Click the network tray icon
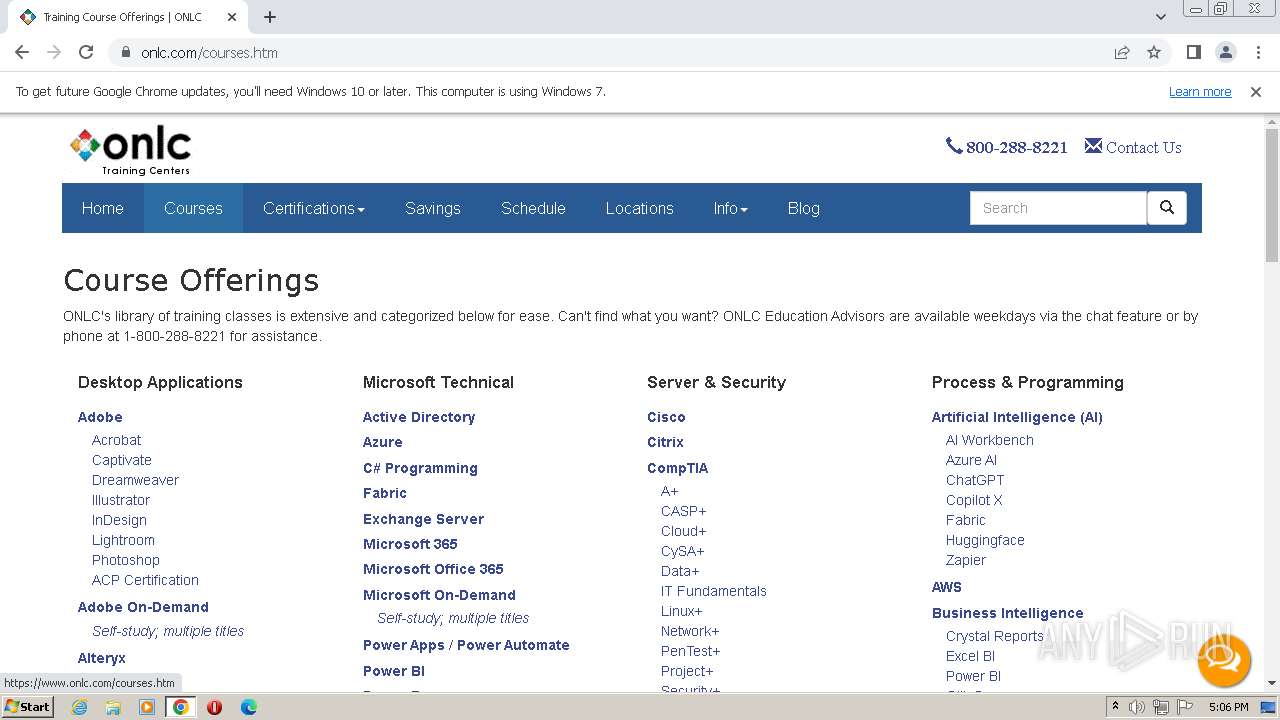Screen dimensions: 1280x720 coord(1160,707)
